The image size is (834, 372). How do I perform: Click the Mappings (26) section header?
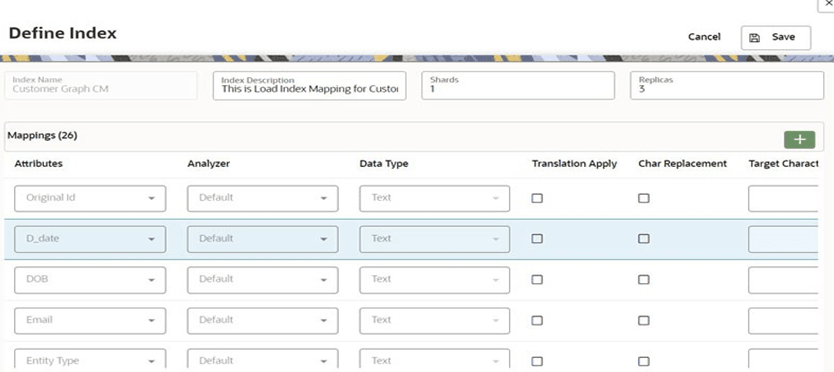coord(43,136)
